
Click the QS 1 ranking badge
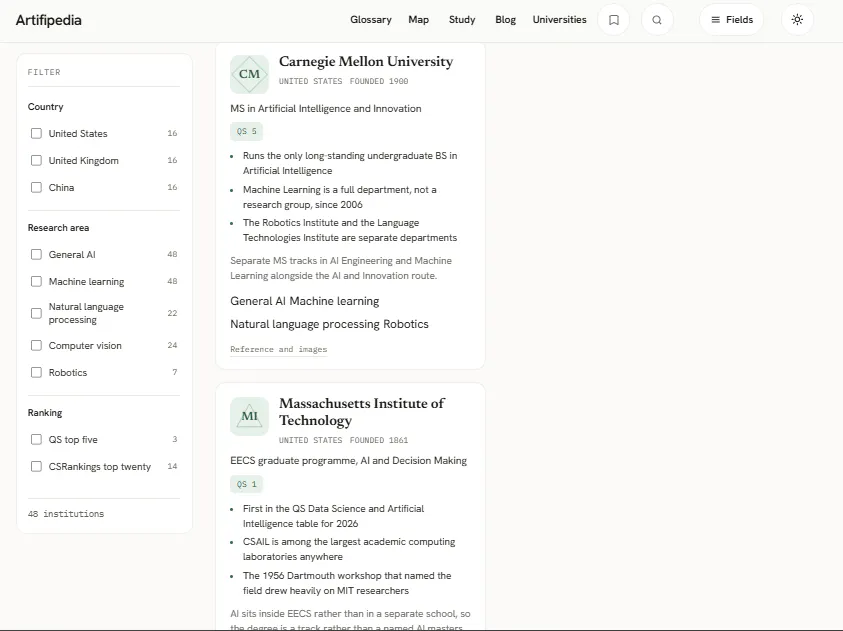246,484
